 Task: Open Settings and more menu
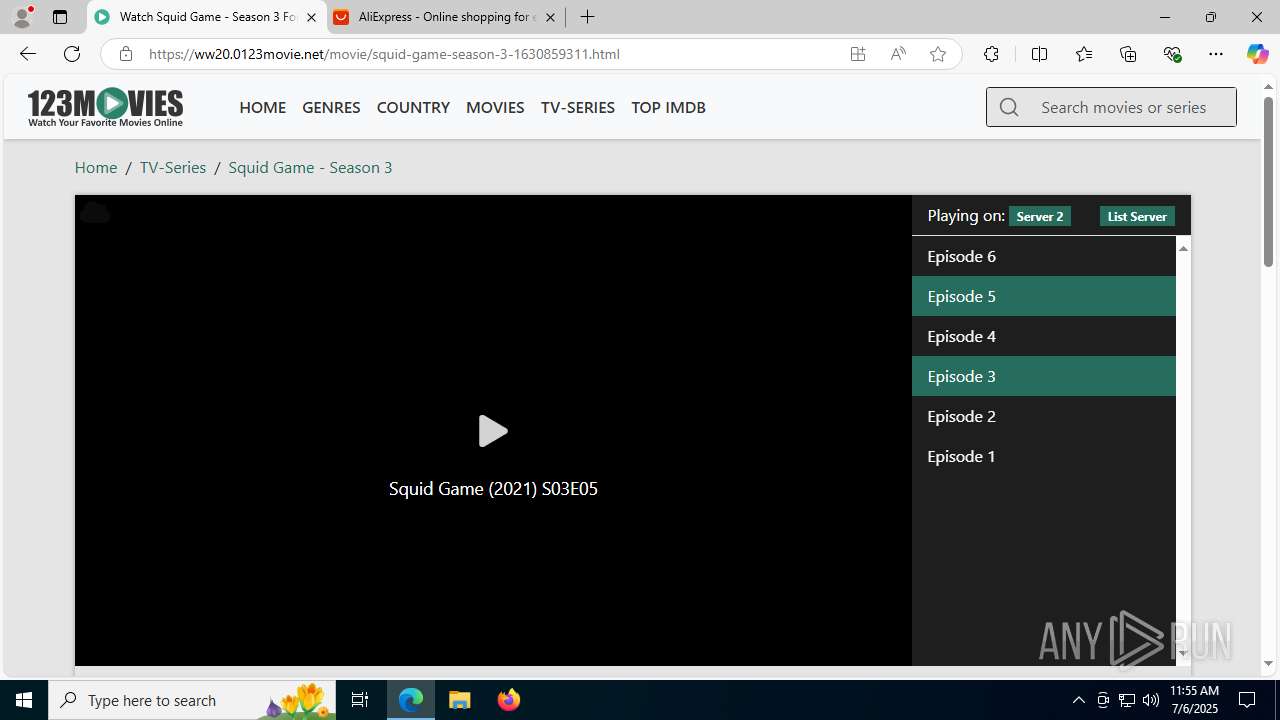click(1216, 54)
